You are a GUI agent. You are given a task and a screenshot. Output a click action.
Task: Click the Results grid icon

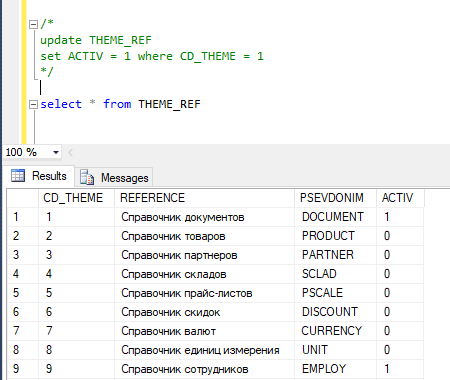18,175
